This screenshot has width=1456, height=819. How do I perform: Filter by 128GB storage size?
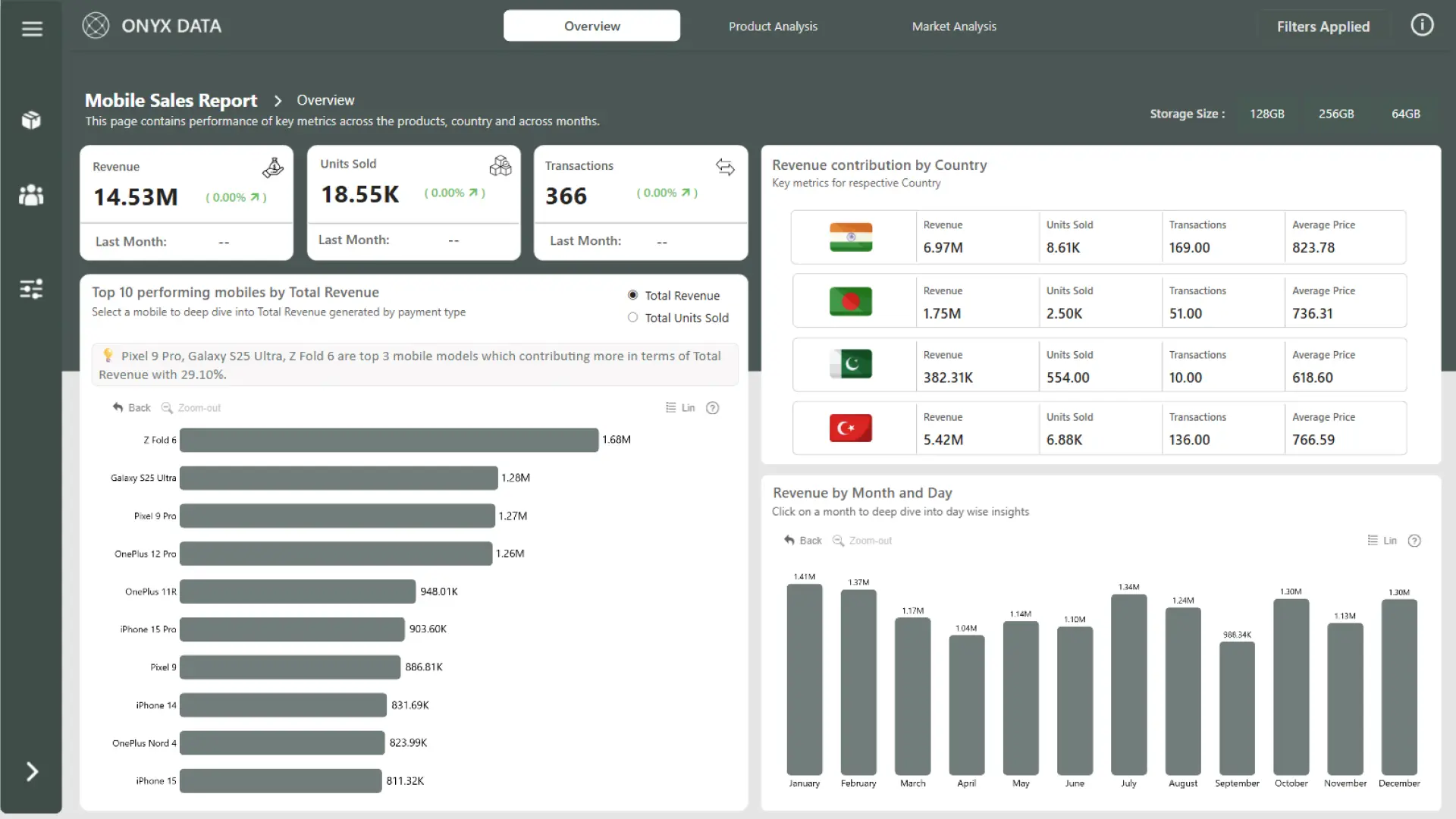tap(1266, 114)
